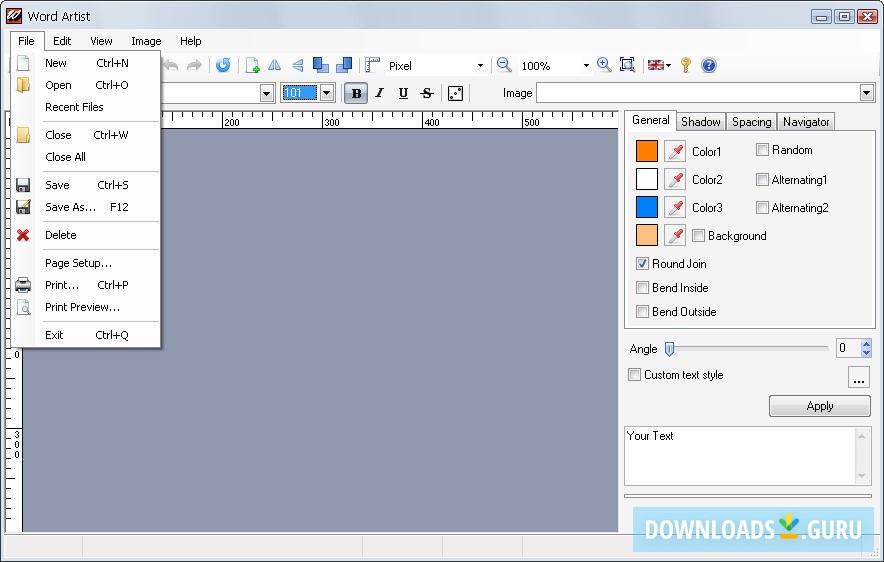Toggle bold formatting button
Viewport: 884px width, 562px height.
click(x=356, y=93)
